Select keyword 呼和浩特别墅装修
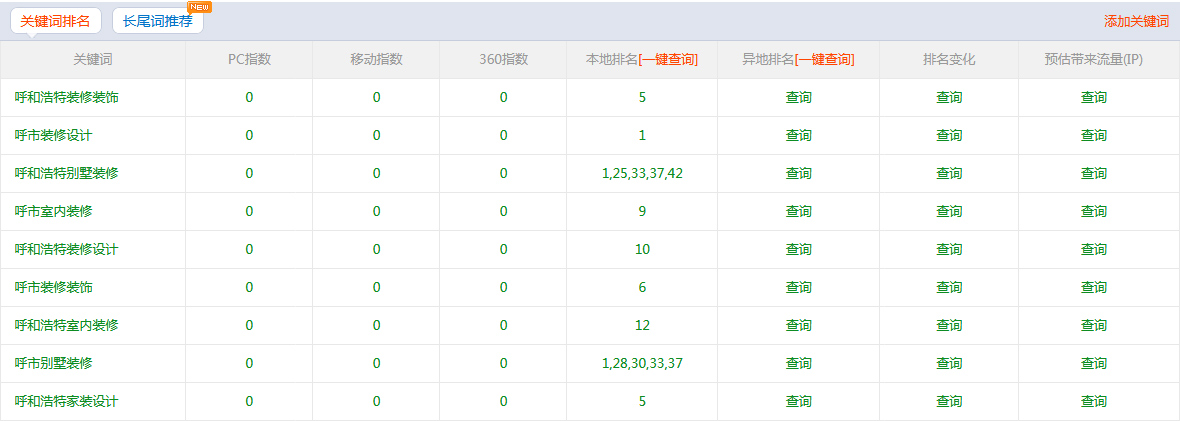 pos(67,174)
